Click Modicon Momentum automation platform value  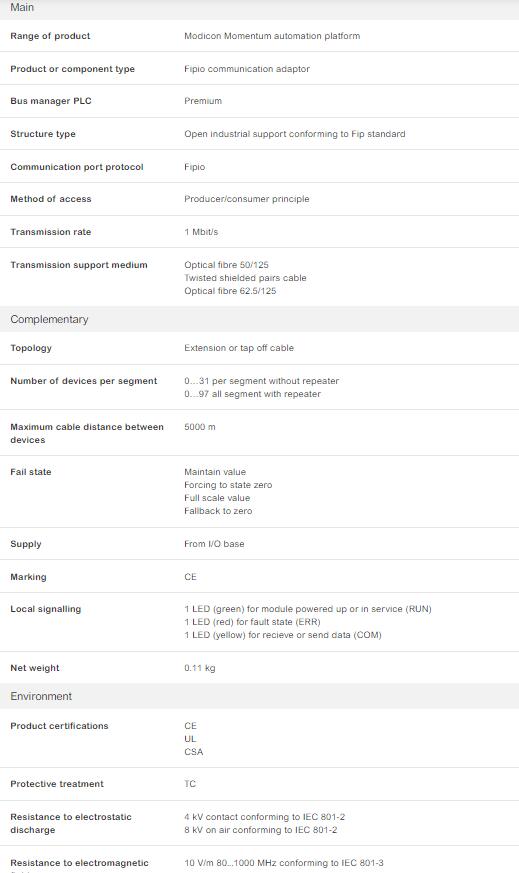(272, 36)
